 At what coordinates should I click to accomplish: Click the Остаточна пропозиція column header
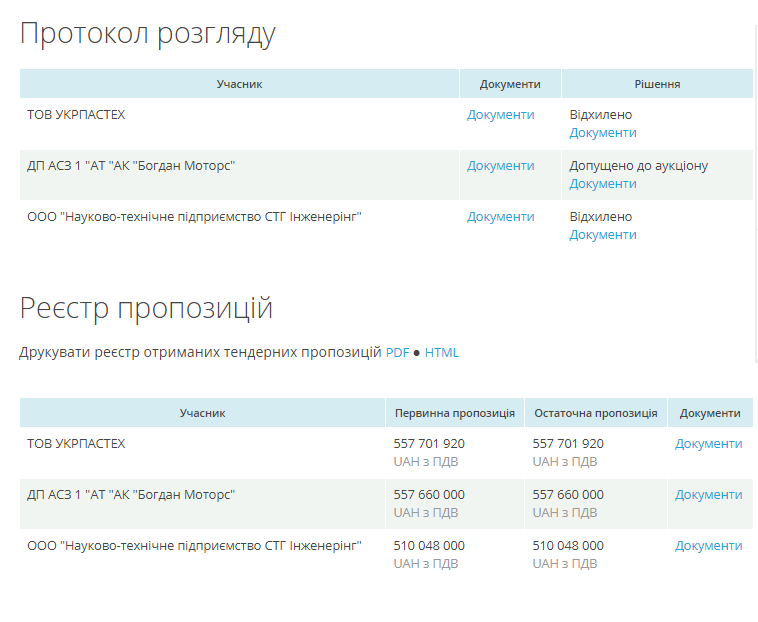click(595, 413)
